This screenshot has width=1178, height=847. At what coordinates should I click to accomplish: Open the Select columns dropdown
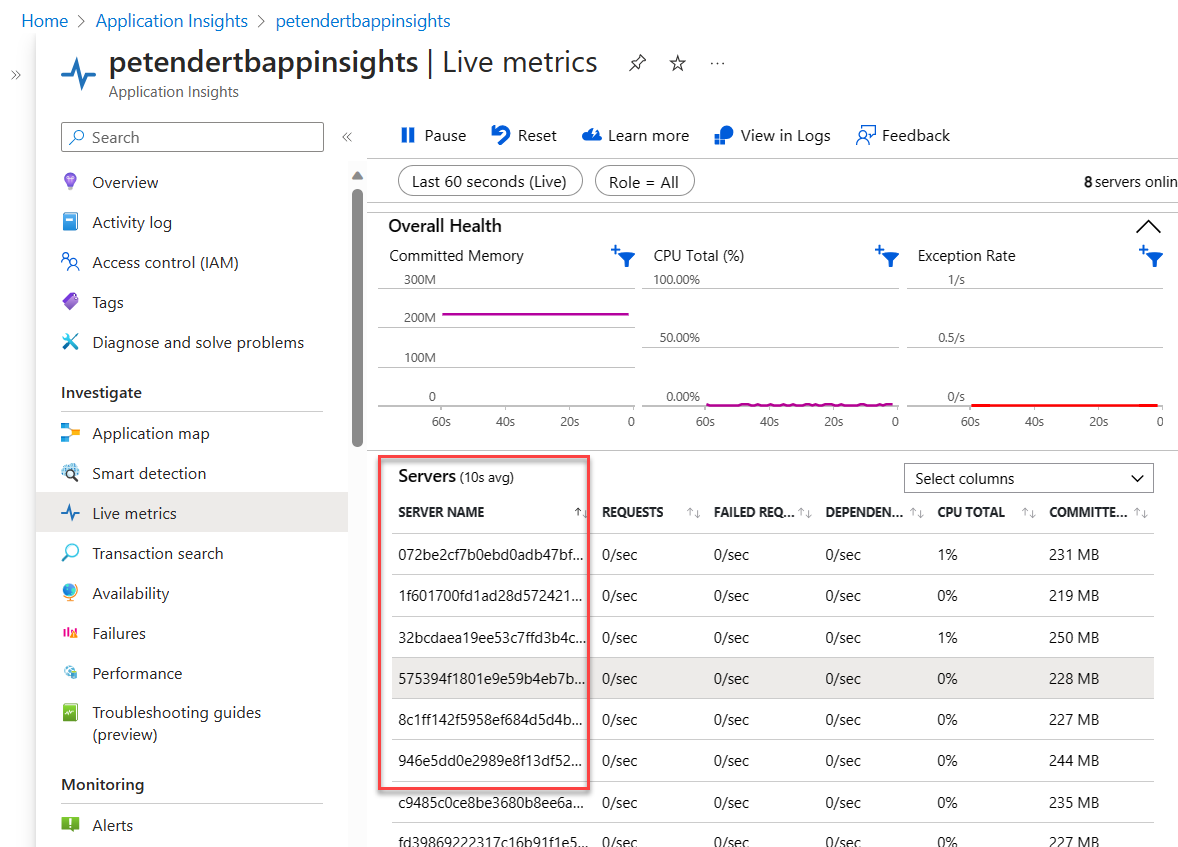pyautogui.click(x=1028, y=478)
